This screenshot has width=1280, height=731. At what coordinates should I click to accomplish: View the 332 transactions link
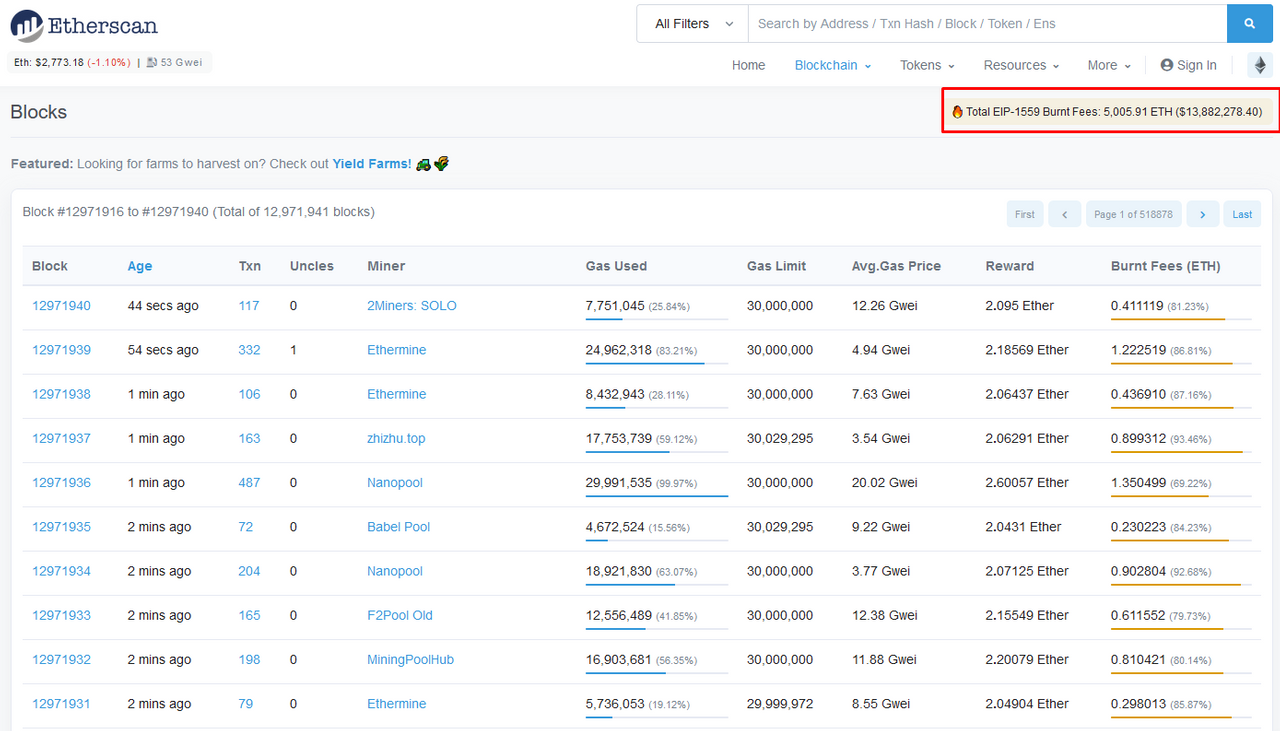pos(249,350)
